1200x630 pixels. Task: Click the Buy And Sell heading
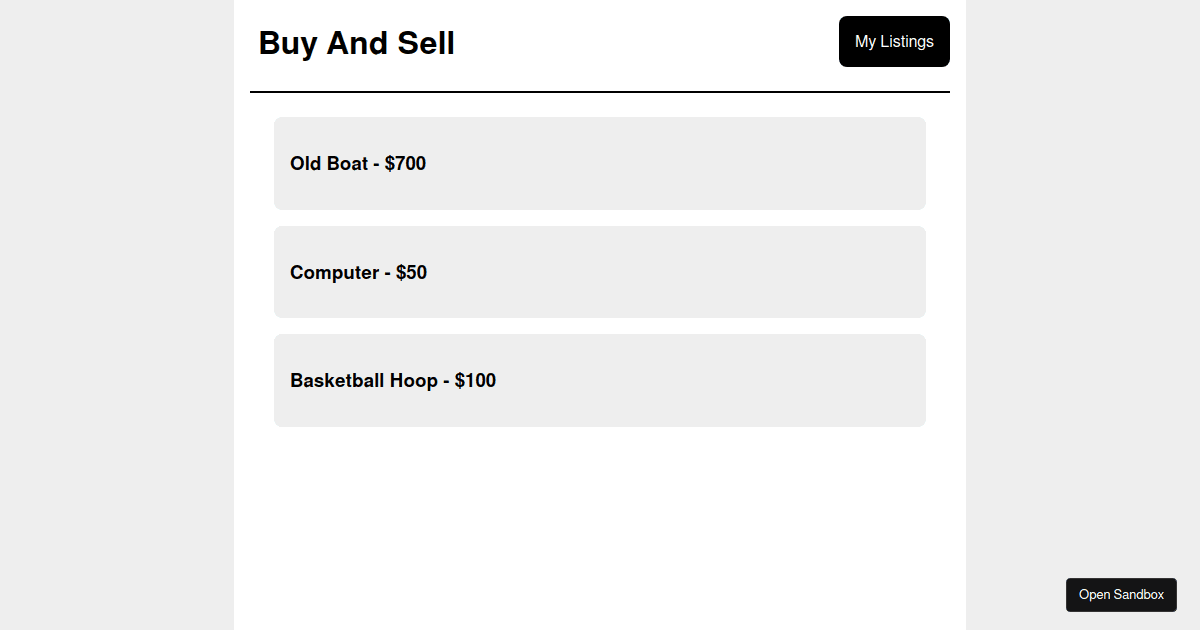356,44
